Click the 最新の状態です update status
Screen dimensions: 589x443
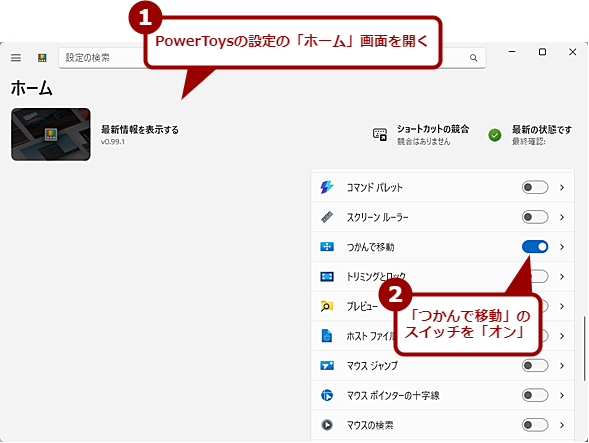pyautogui.click(x=541, y=130)
